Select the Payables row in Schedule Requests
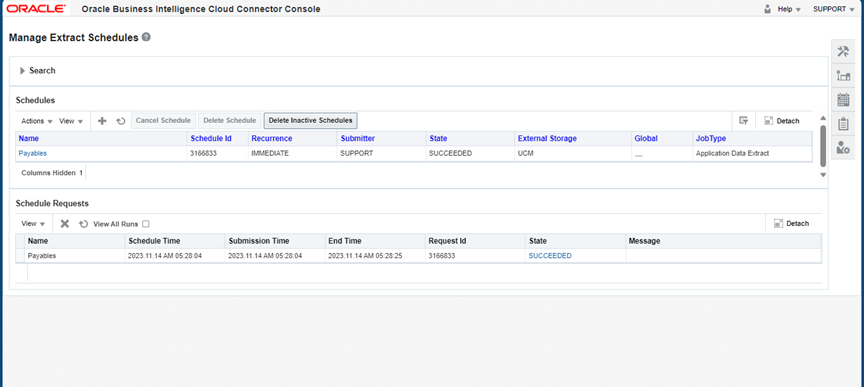Image resolution: width=864 pixels, height=387 pixels. click(x=419, y=256)
